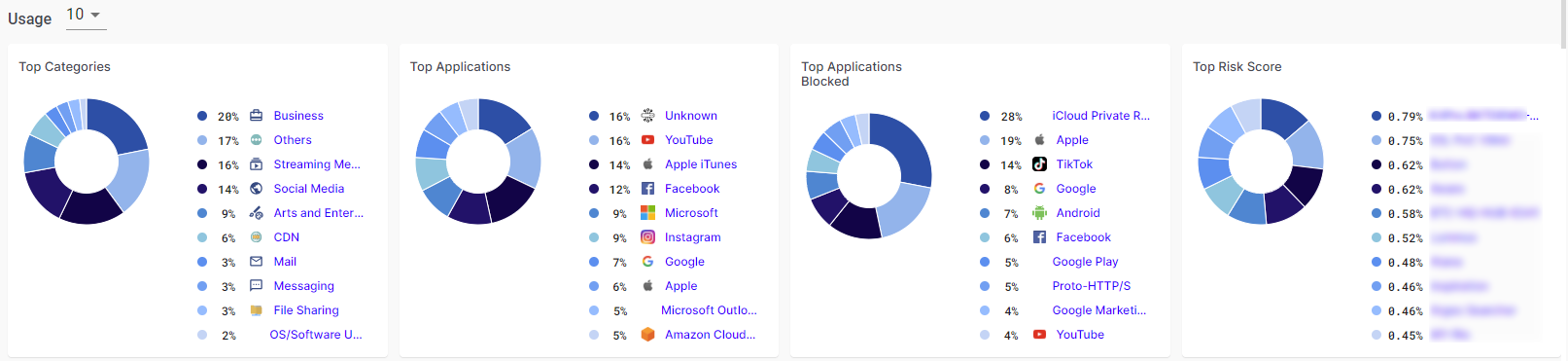Viewport: 1568px width, 361px height.
Task: Click the Social Media globe icon
Action: point(257,188)
